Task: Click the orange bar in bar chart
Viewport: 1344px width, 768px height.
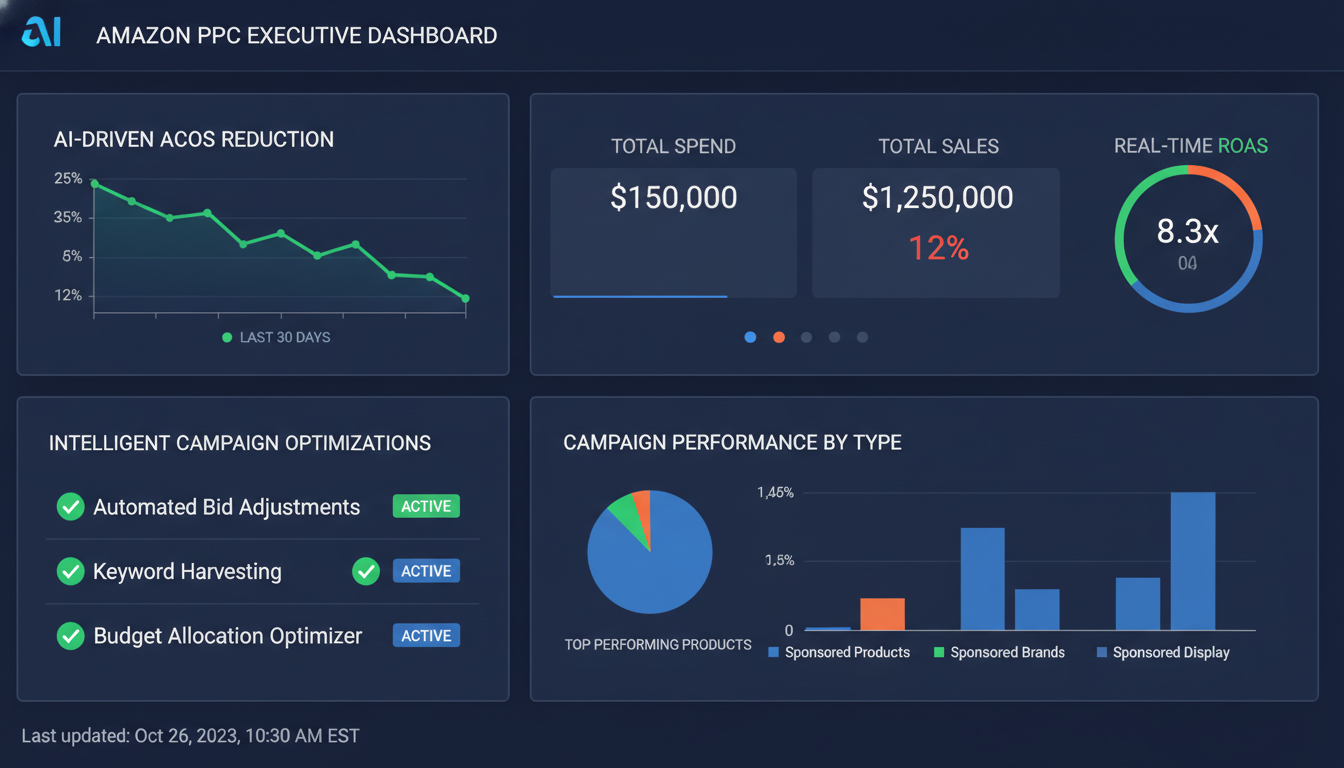Action: coord(882,614)
